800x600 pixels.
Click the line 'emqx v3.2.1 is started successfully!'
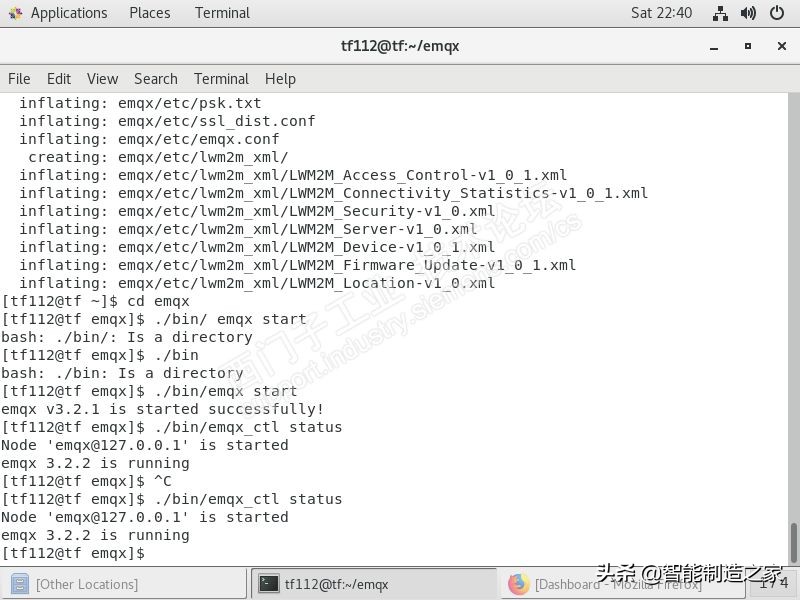pos(162,409)
